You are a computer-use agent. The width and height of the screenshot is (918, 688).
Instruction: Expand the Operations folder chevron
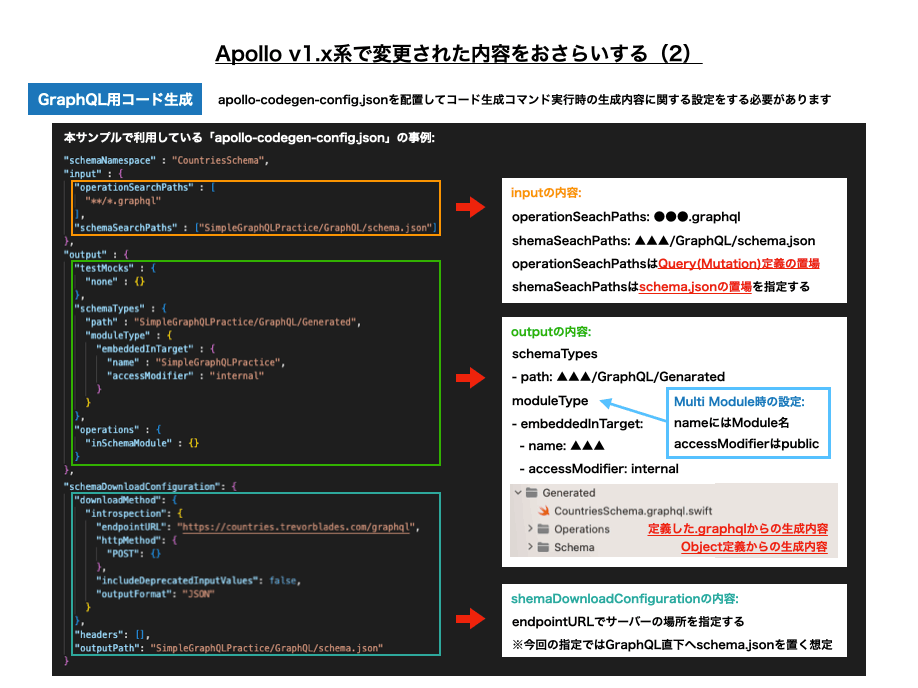(x=530, y=529)
